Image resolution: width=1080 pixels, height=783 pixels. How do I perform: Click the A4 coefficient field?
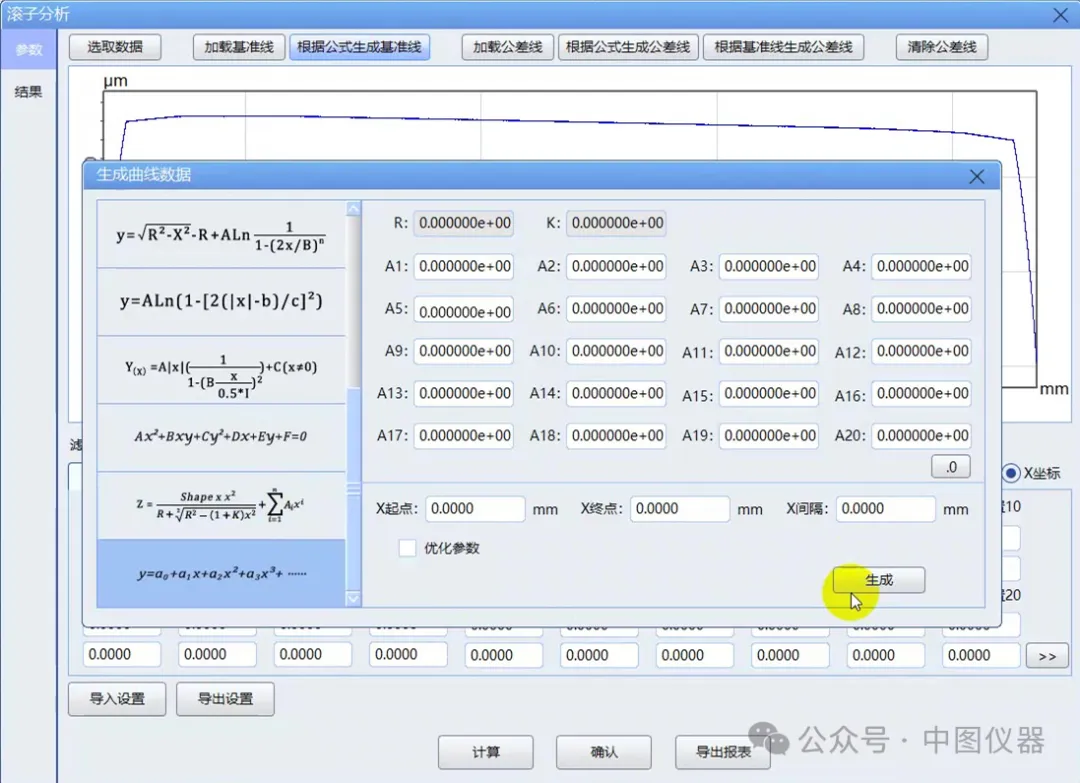tap(922, 267)
